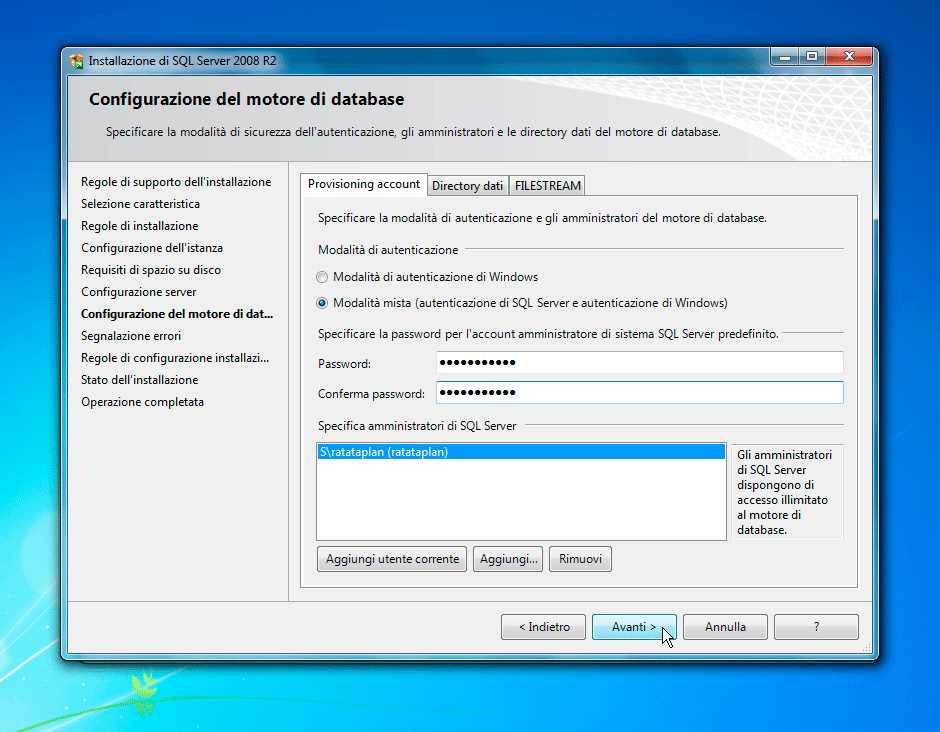
Task: Click Regole di supporto dell'installazione step
Action: click(x=176, y=182)
